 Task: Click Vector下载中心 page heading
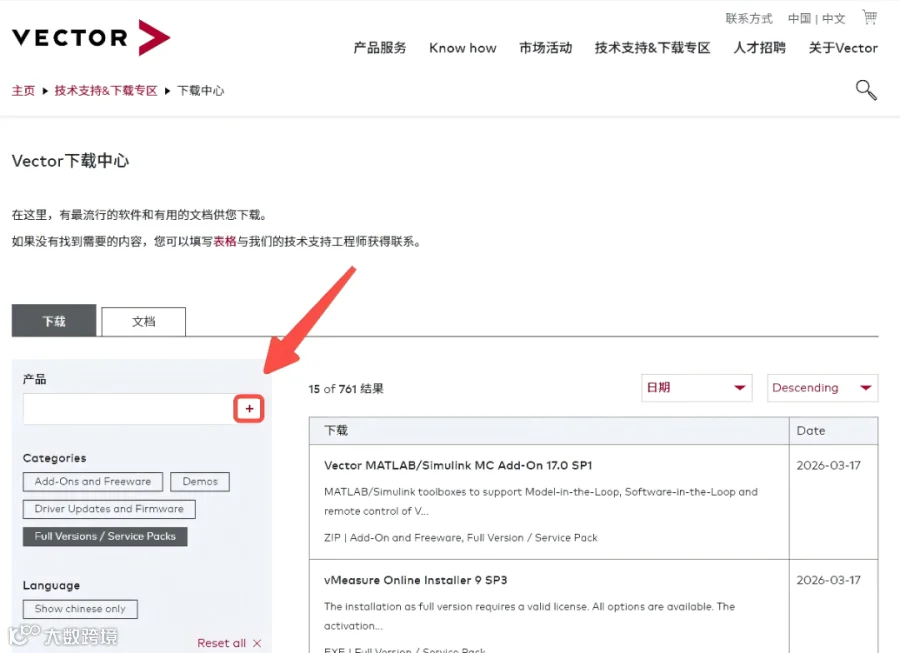coord(71,161)
